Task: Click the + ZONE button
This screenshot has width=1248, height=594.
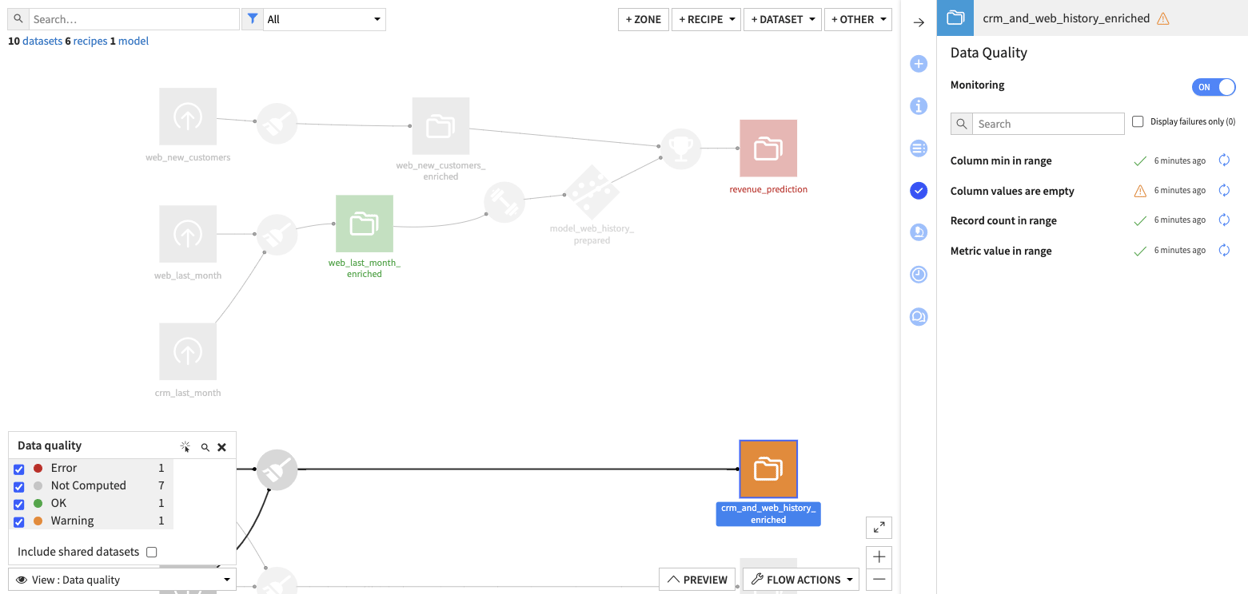Action: [643, 19]
